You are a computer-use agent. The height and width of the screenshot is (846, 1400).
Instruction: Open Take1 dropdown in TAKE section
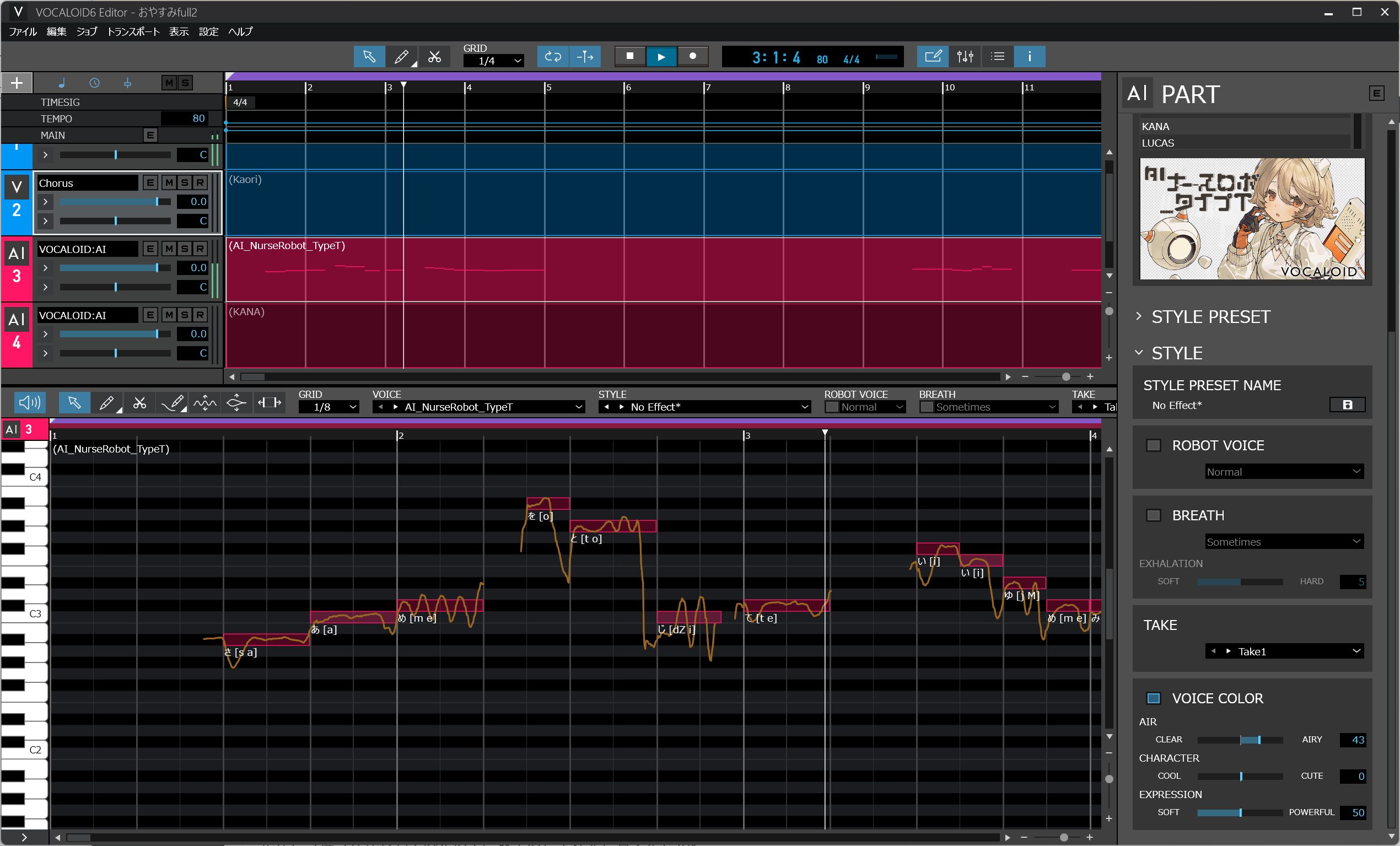click(x=1284, y=651)
